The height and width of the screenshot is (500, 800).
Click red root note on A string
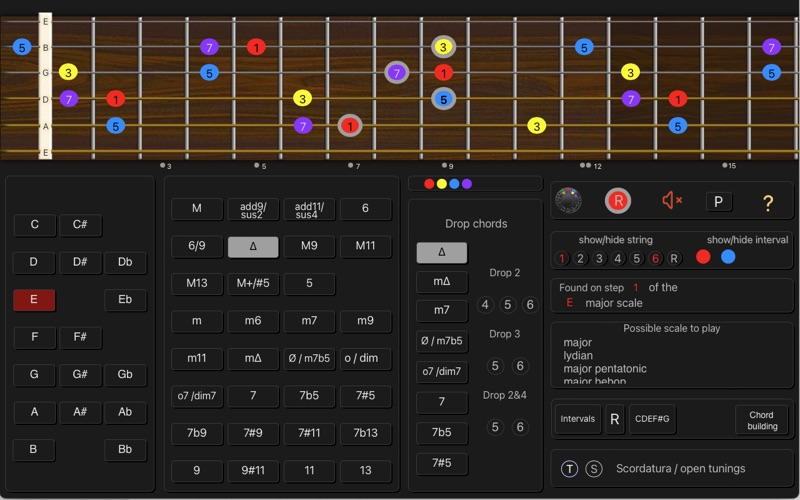pos(350,126)
